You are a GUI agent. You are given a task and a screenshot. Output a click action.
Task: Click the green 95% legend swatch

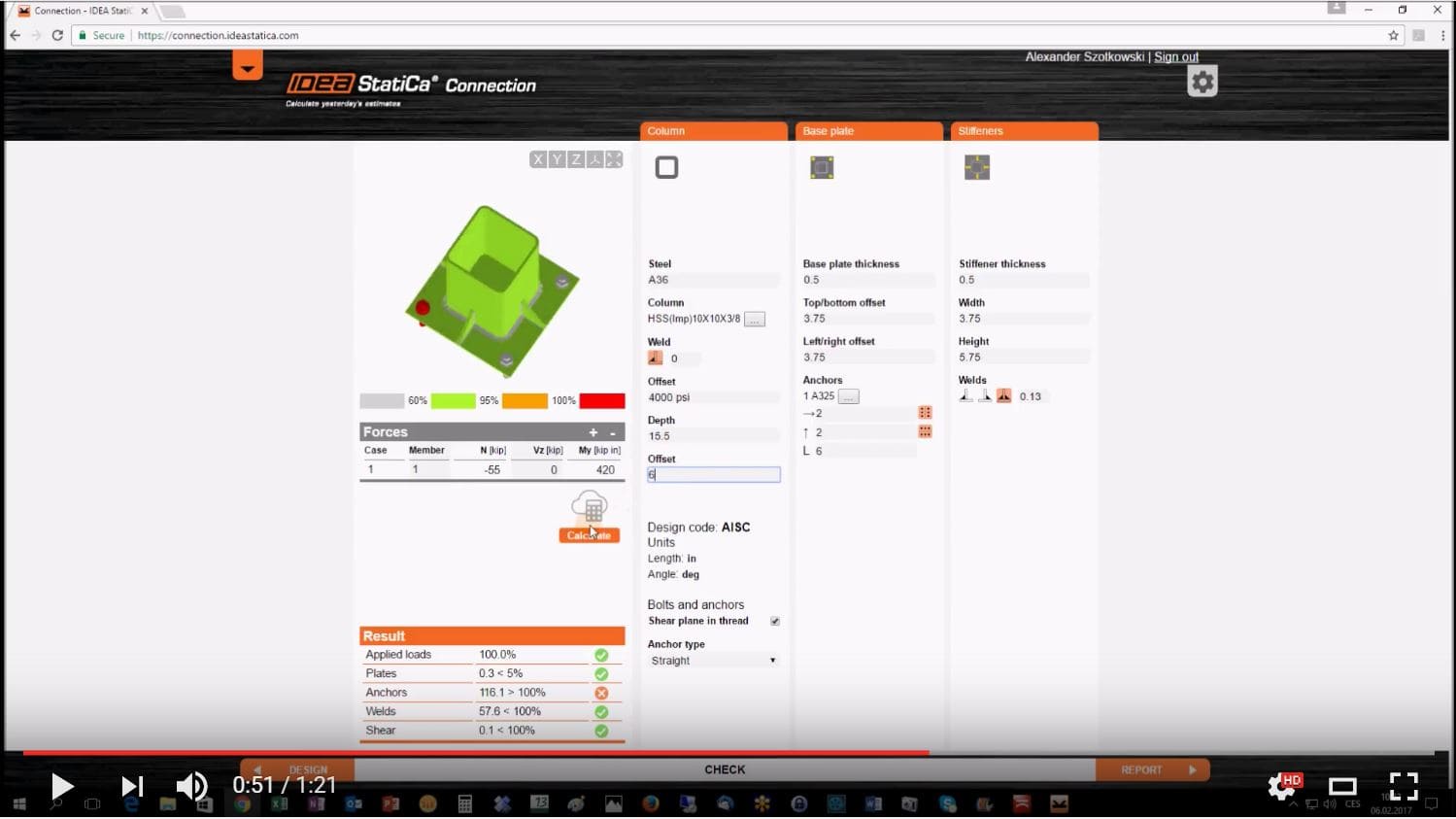tap(453, 400)
